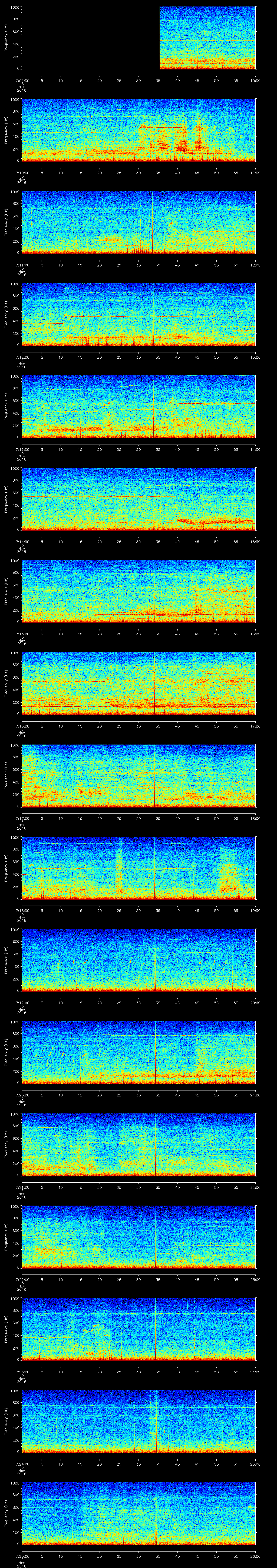This screenshot has width=277, height=1568.
Task: Select the '19:00' end time label
Action: point(255,910)
